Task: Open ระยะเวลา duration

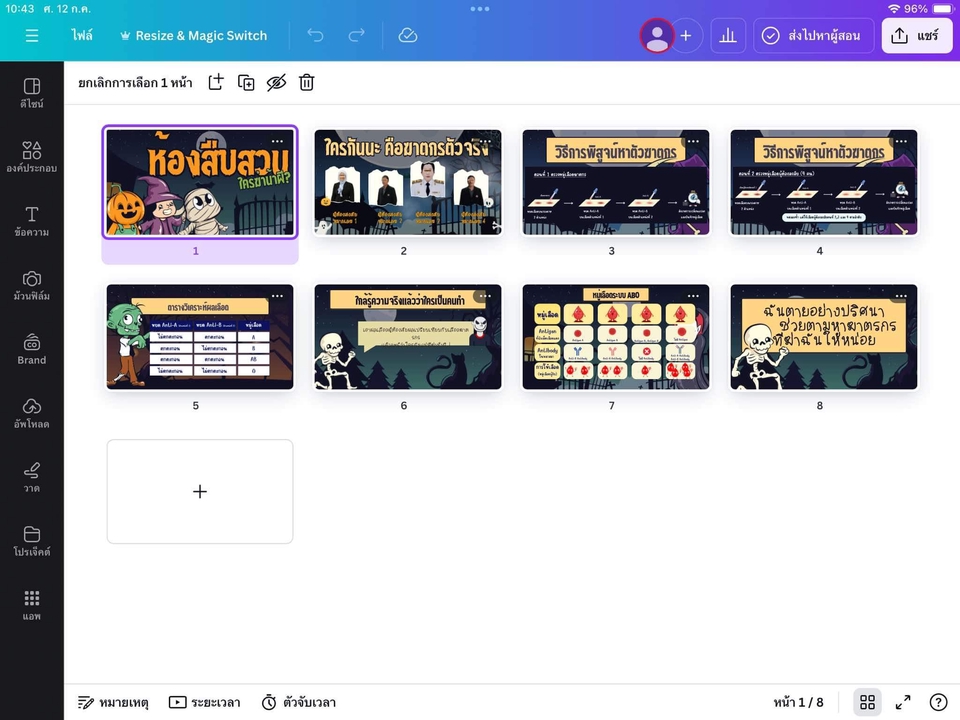Action: click(x=204, y=702)
